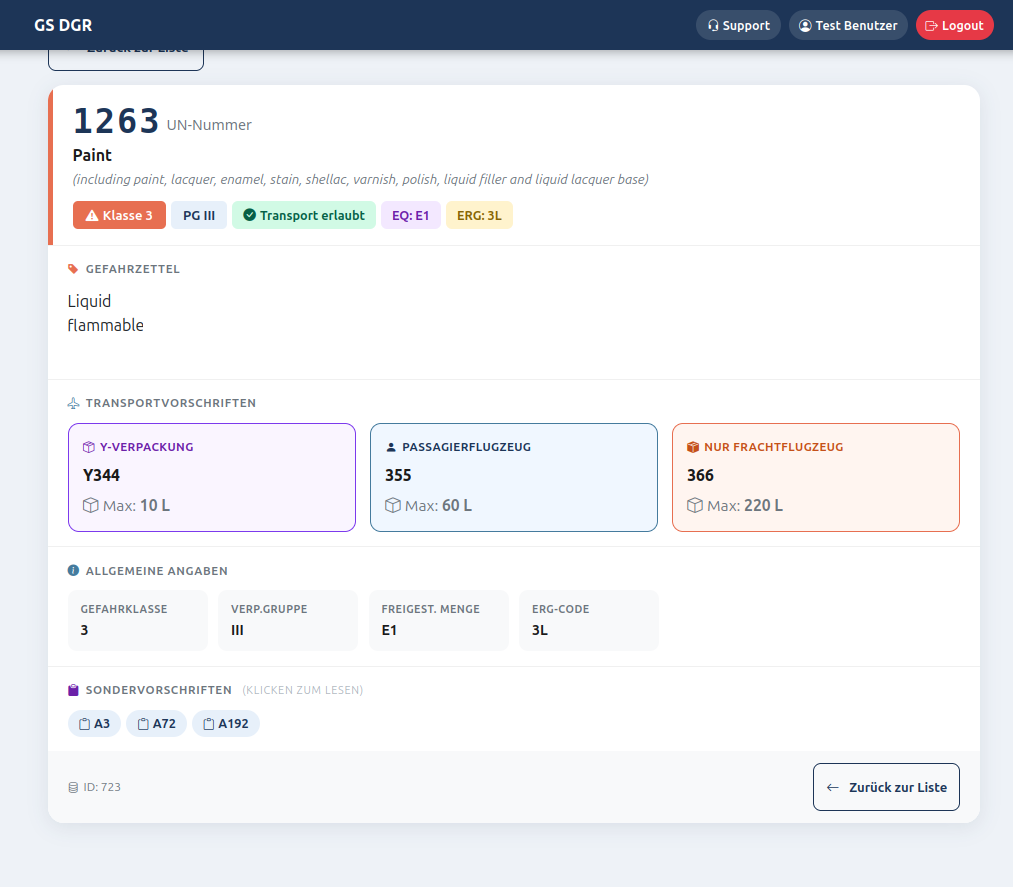Click the Transport erlaubt badge
The height and width of the screenshot is (887, 1013).
pyautogui.click(x=304, y=215)
